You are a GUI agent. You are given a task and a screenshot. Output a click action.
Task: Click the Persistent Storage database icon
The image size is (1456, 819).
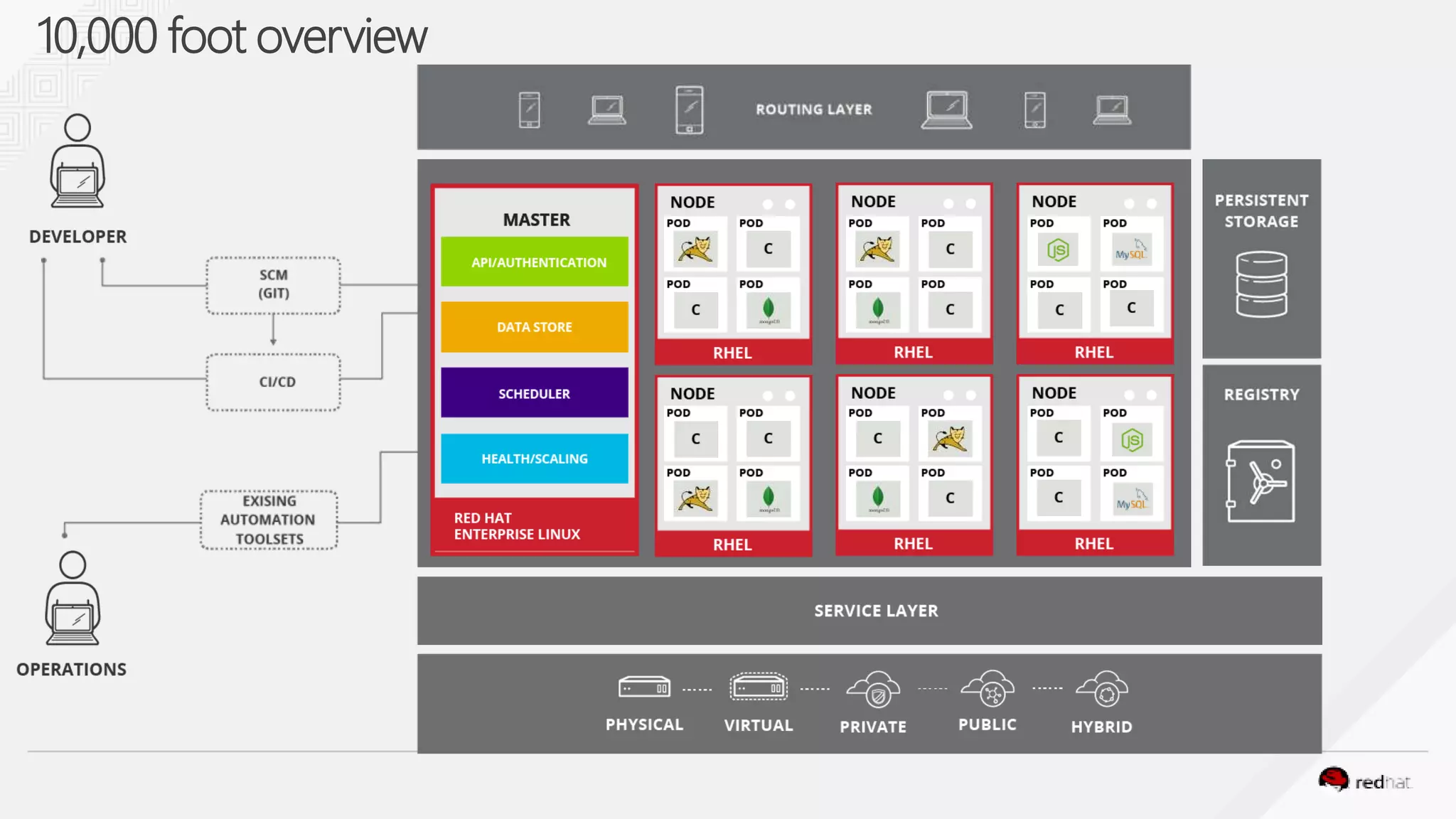click(x=1261, y=284)
